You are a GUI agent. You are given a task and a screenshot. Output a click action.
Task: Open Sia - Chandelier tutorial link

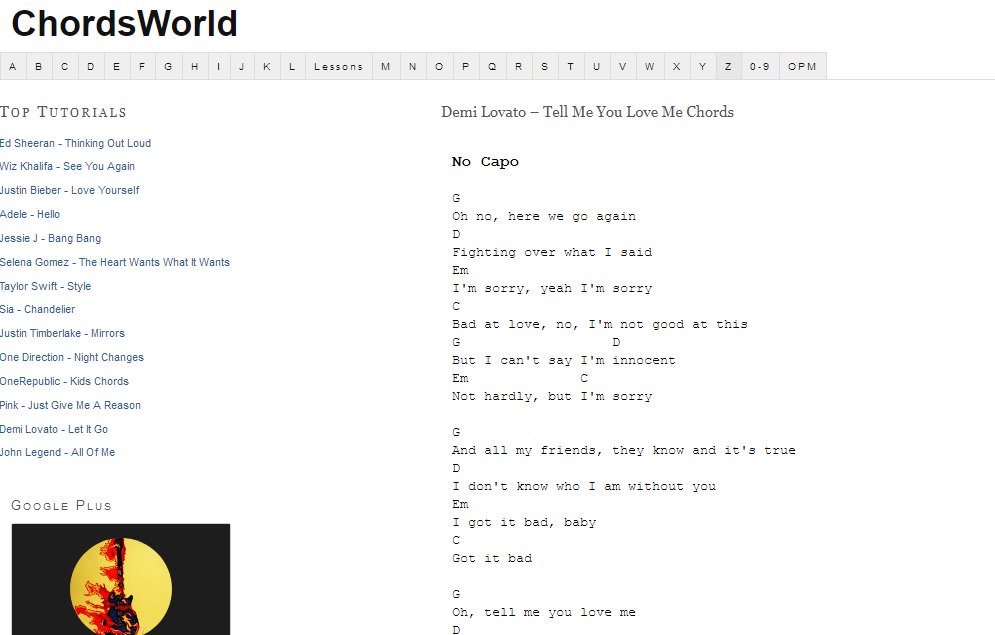coord(37,310)
